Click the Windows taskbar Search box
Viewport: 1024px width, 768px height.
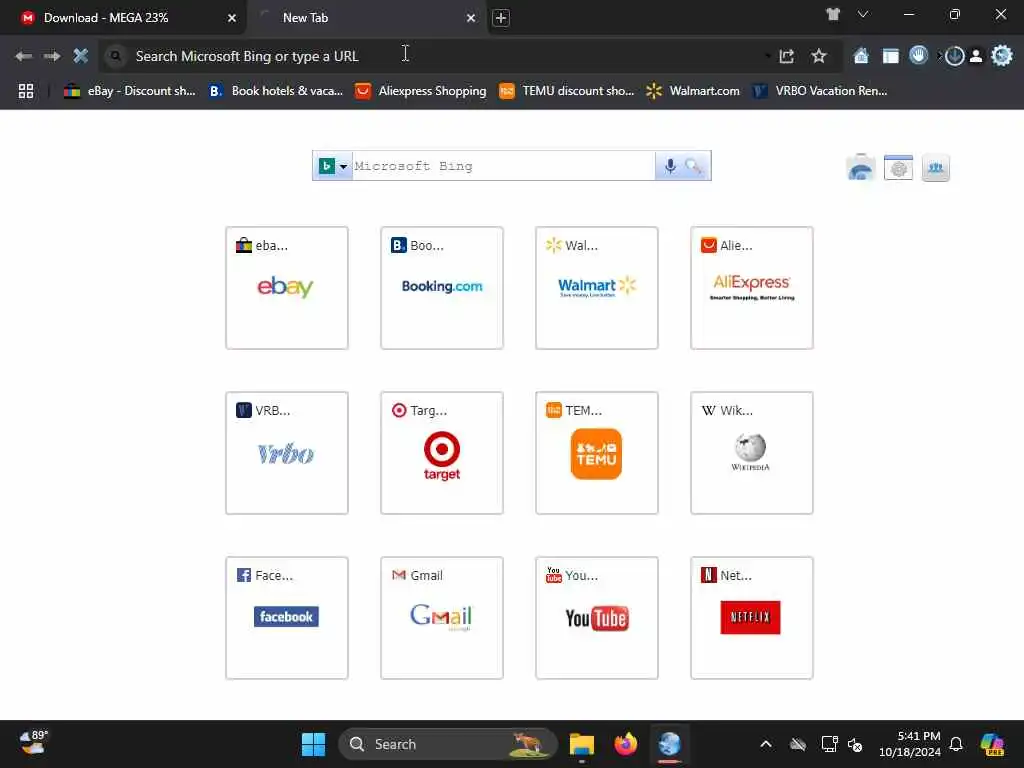(x=448, y=744)
